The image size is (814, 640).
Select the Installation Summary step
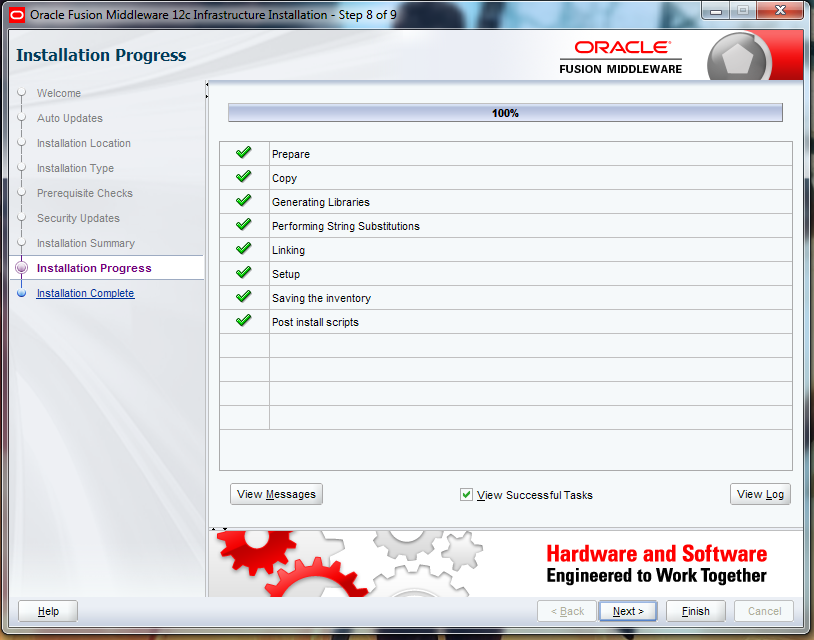[86, 243]
